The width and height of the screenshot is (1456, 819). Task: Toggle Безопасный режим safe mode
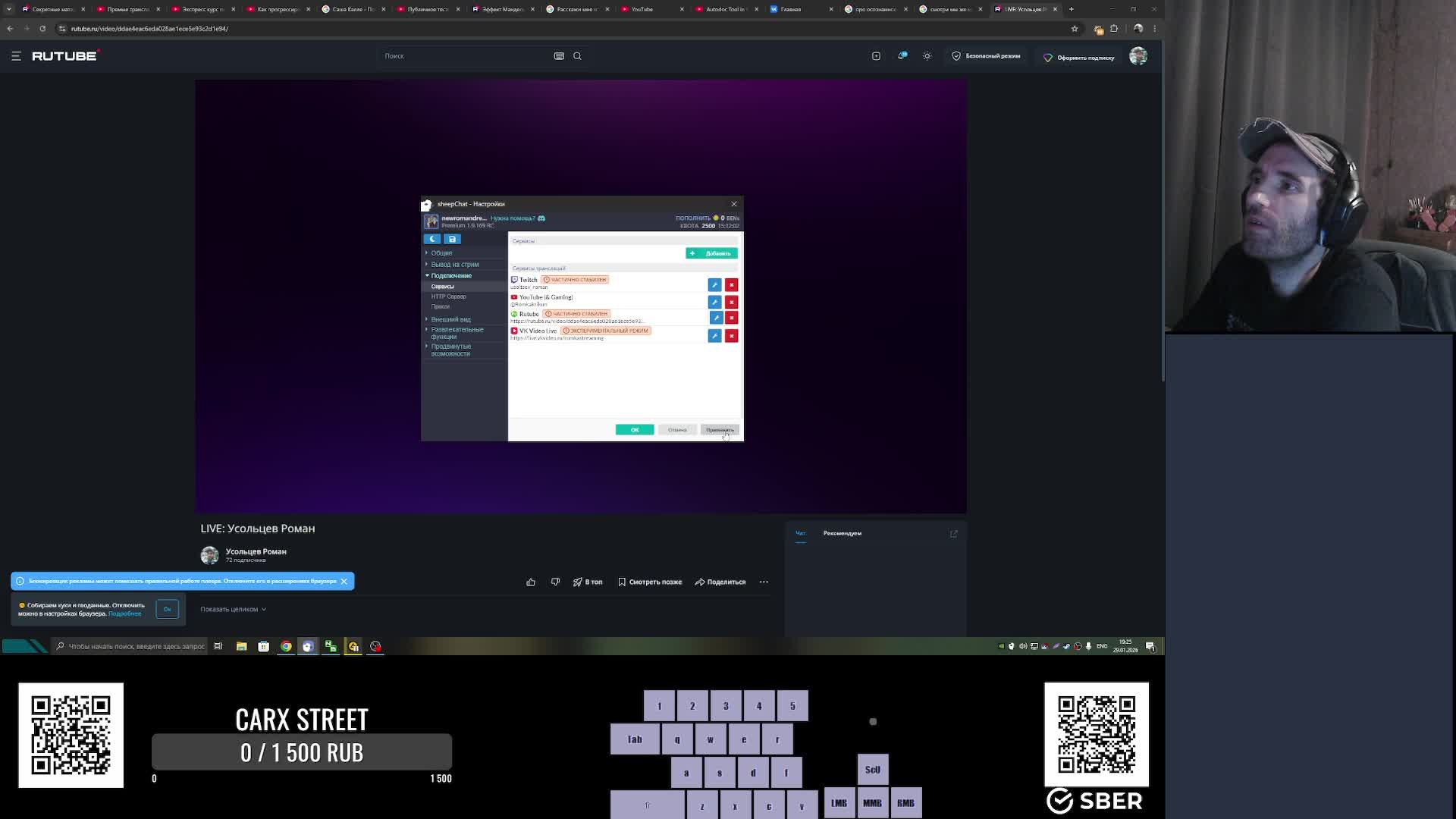(x=986, y=56)
